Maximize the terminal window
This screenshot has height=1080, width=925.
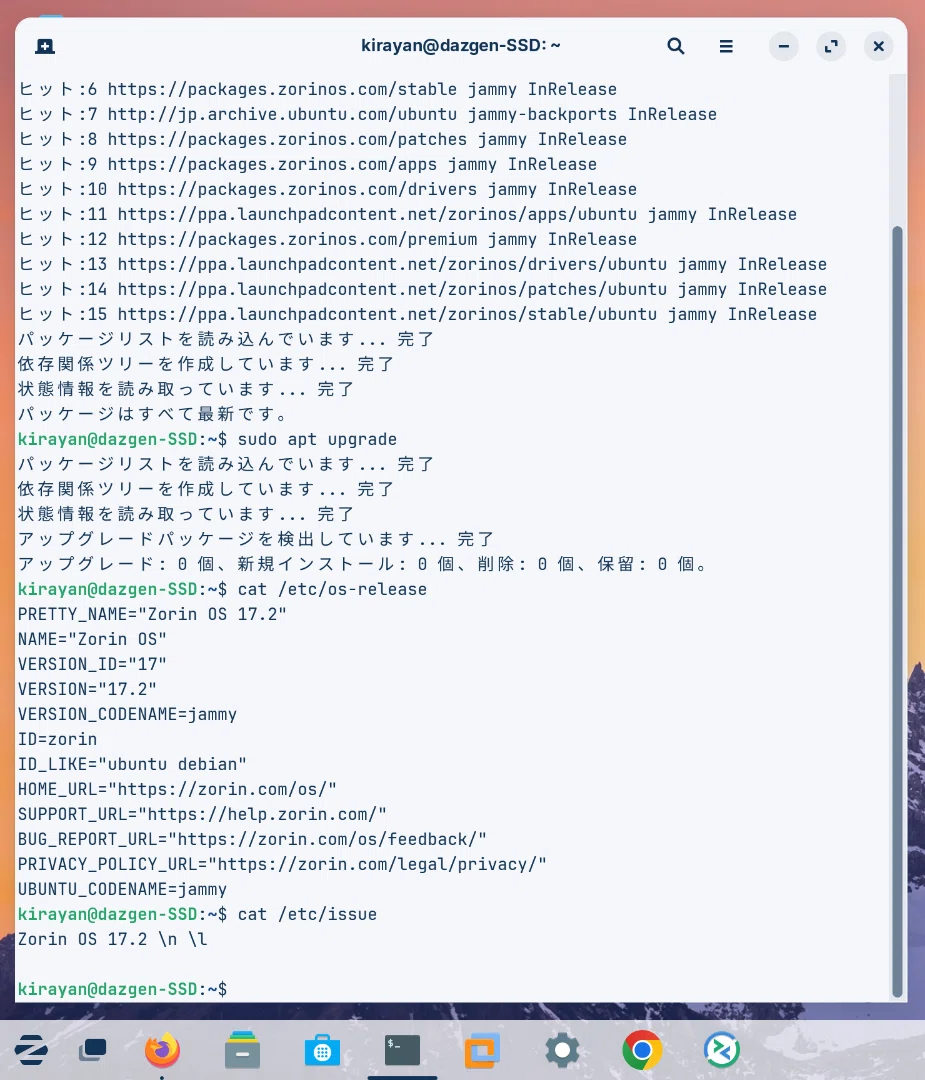click(831, 46)
